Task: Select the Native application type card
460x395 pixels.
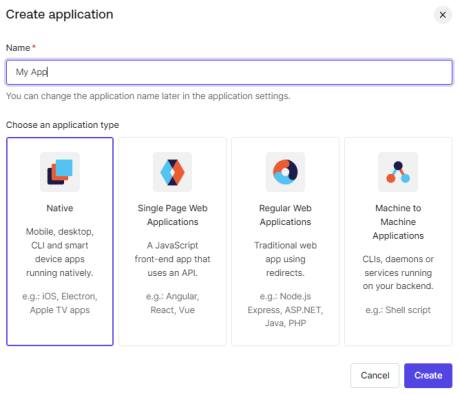Action: point(60,241)
